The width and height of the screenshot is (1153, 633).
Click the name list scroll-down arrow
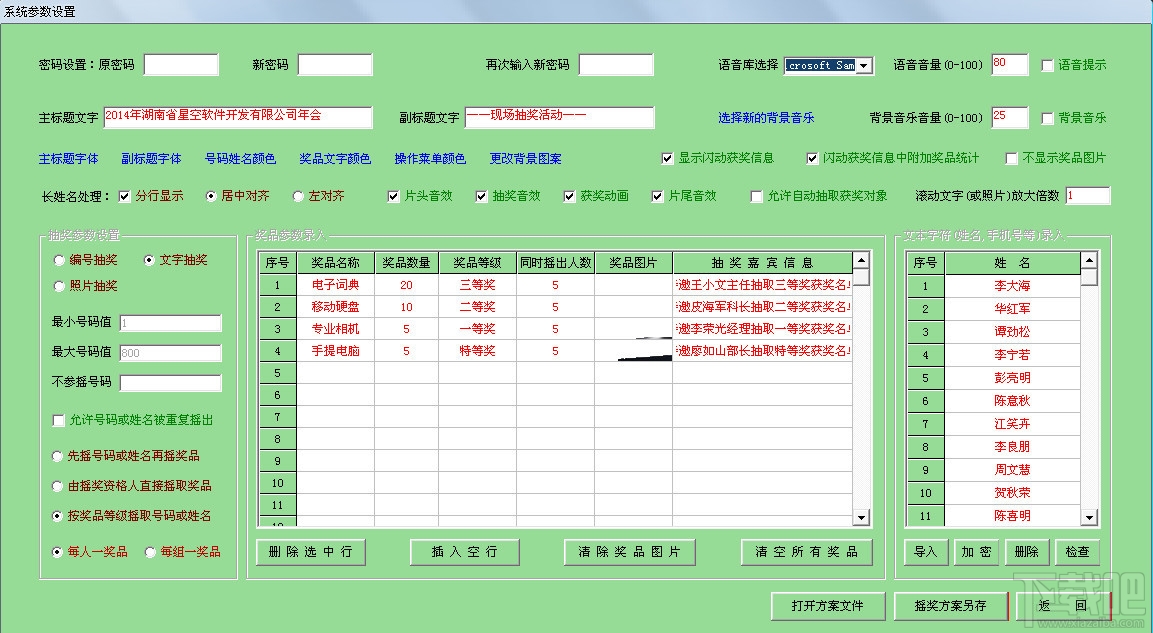(x=1089, y=518)
